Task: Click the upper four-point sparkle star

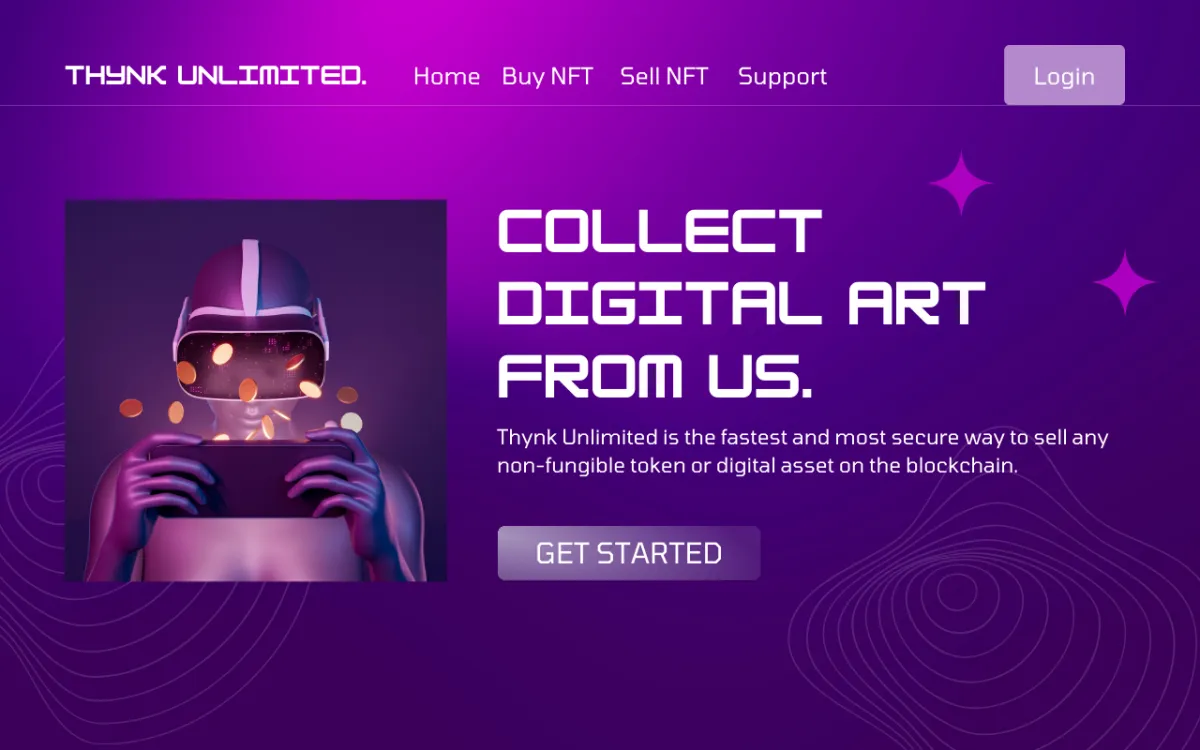Action: coord(960,184)
